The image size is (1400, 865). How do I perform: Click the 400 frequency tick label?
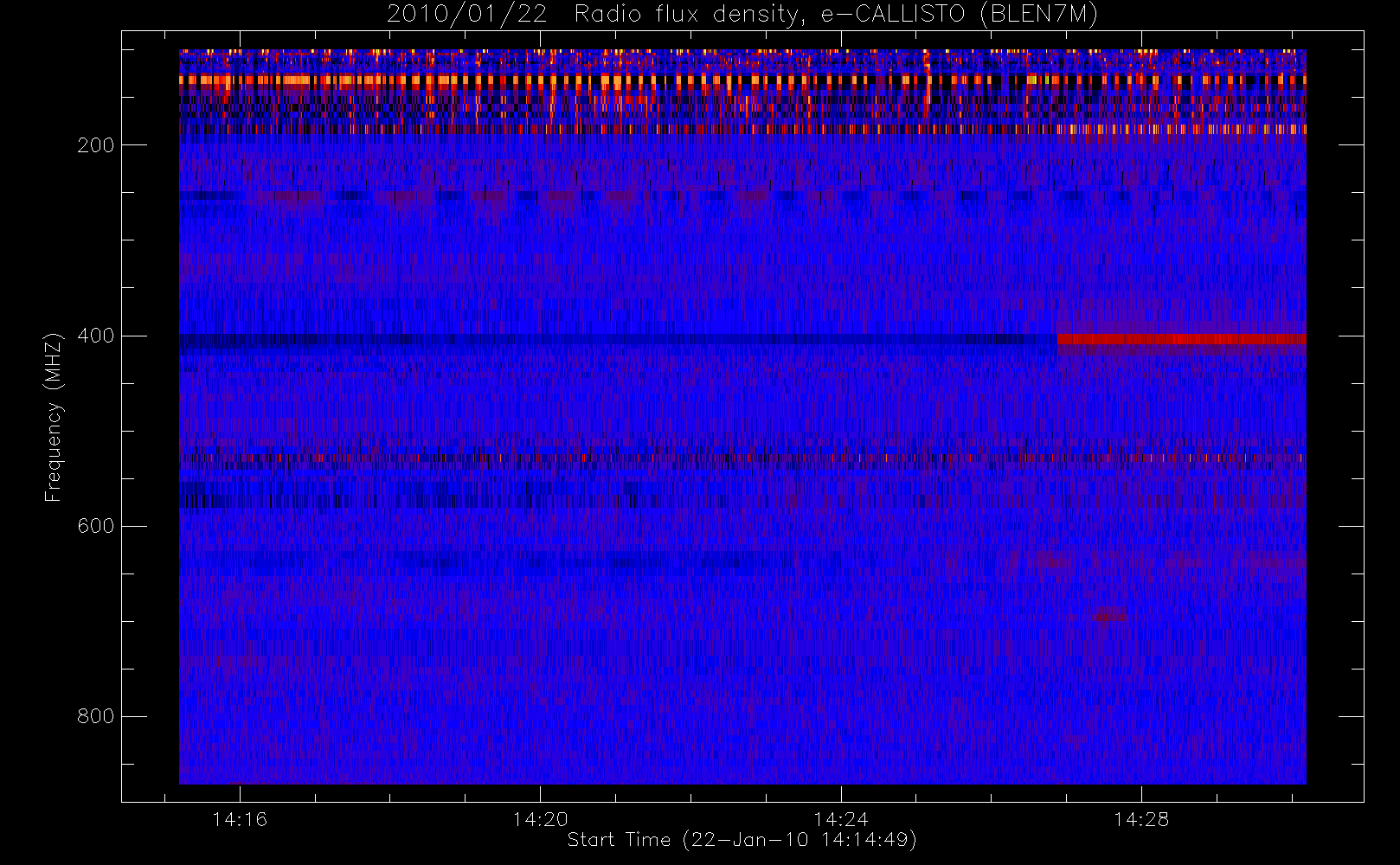(96, 336)
